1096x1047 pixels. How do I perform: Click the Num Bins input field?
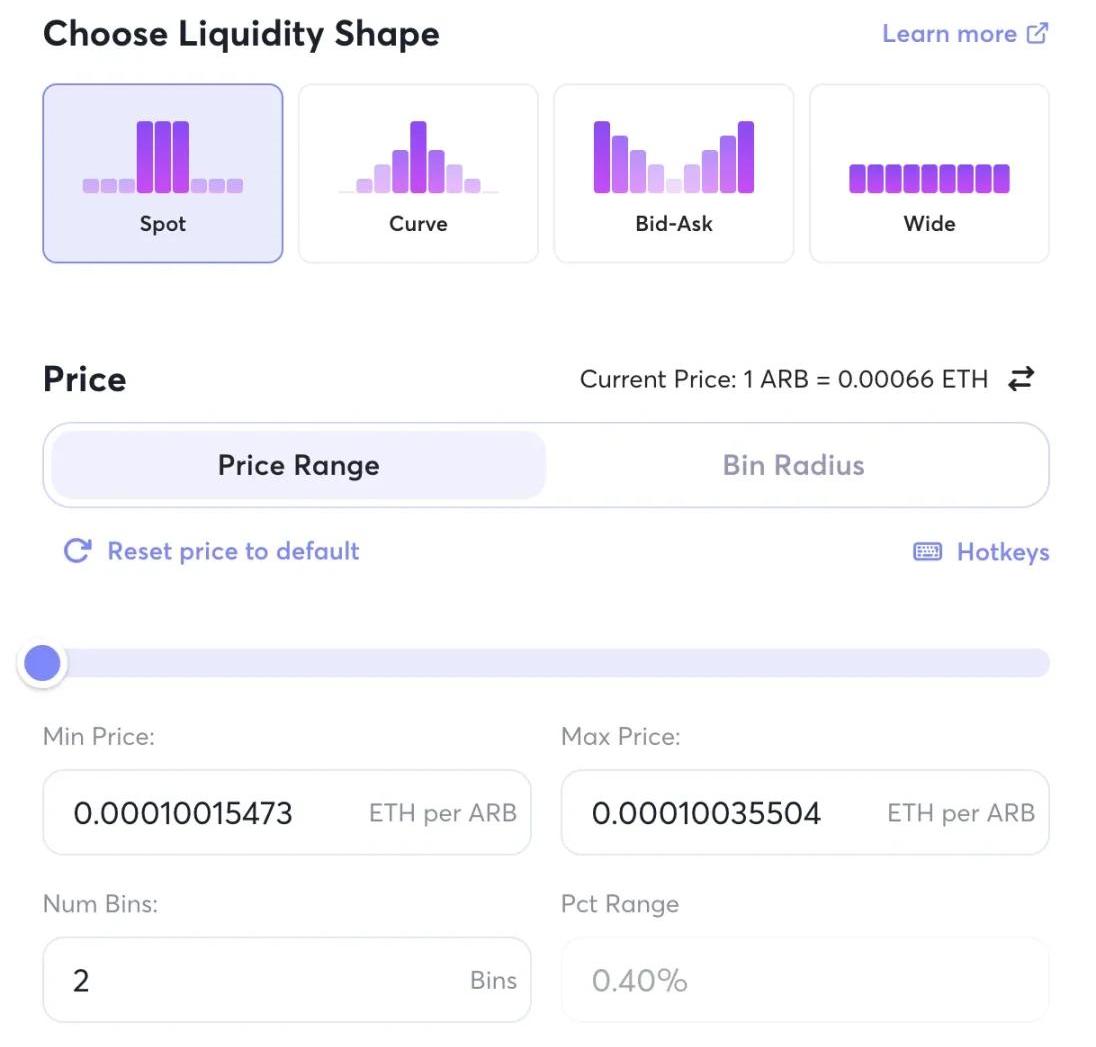point(260,980)
